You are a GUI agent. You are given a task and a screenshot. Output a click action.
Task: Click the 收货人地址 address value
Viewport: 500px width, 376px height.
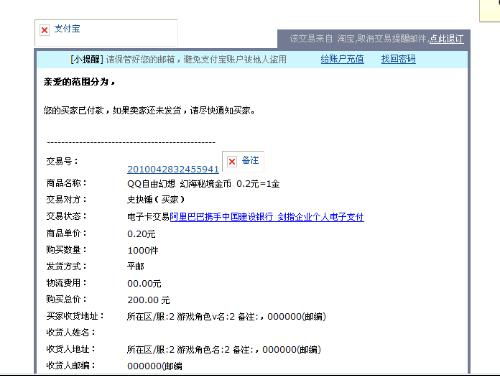[224, 350]
